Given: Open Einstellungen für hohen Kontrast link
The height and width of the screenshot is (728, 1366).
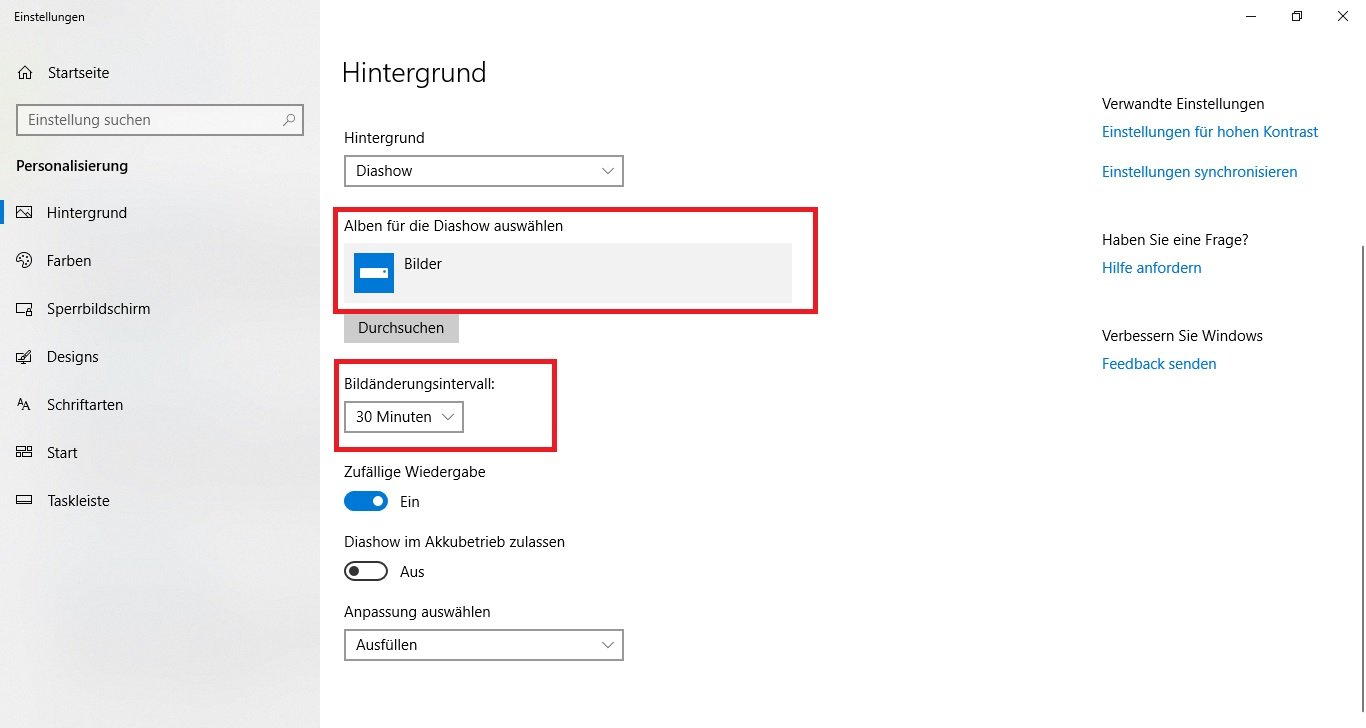Looking at the screenshot, I should coord(1209,132).
